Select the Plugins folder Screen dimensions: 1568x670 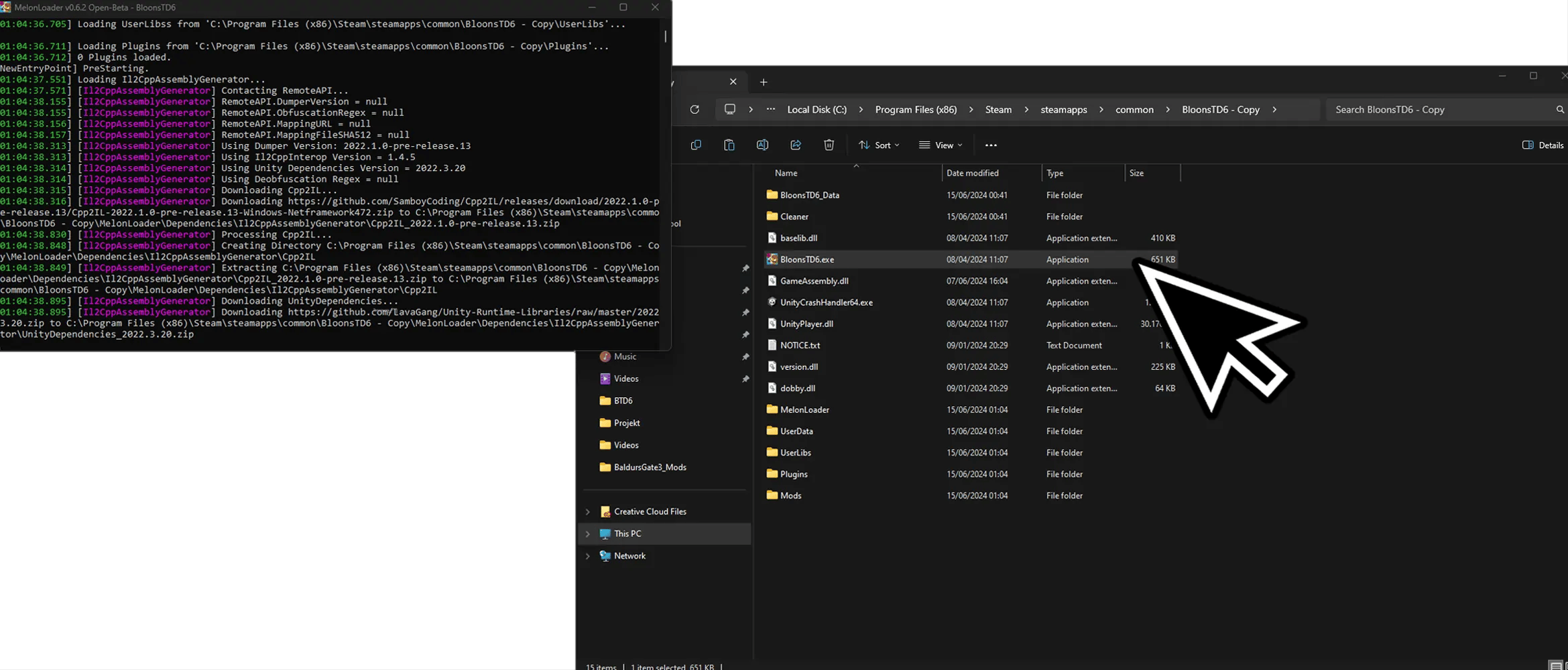coord(794,474)
